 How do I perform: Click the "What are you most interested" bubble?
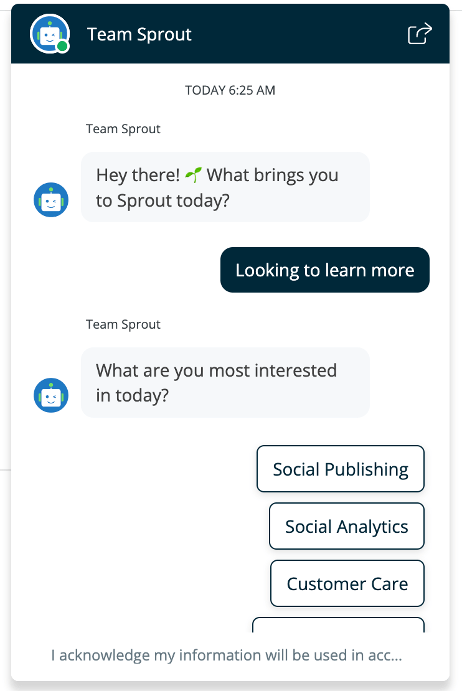[x=225, y=382]
